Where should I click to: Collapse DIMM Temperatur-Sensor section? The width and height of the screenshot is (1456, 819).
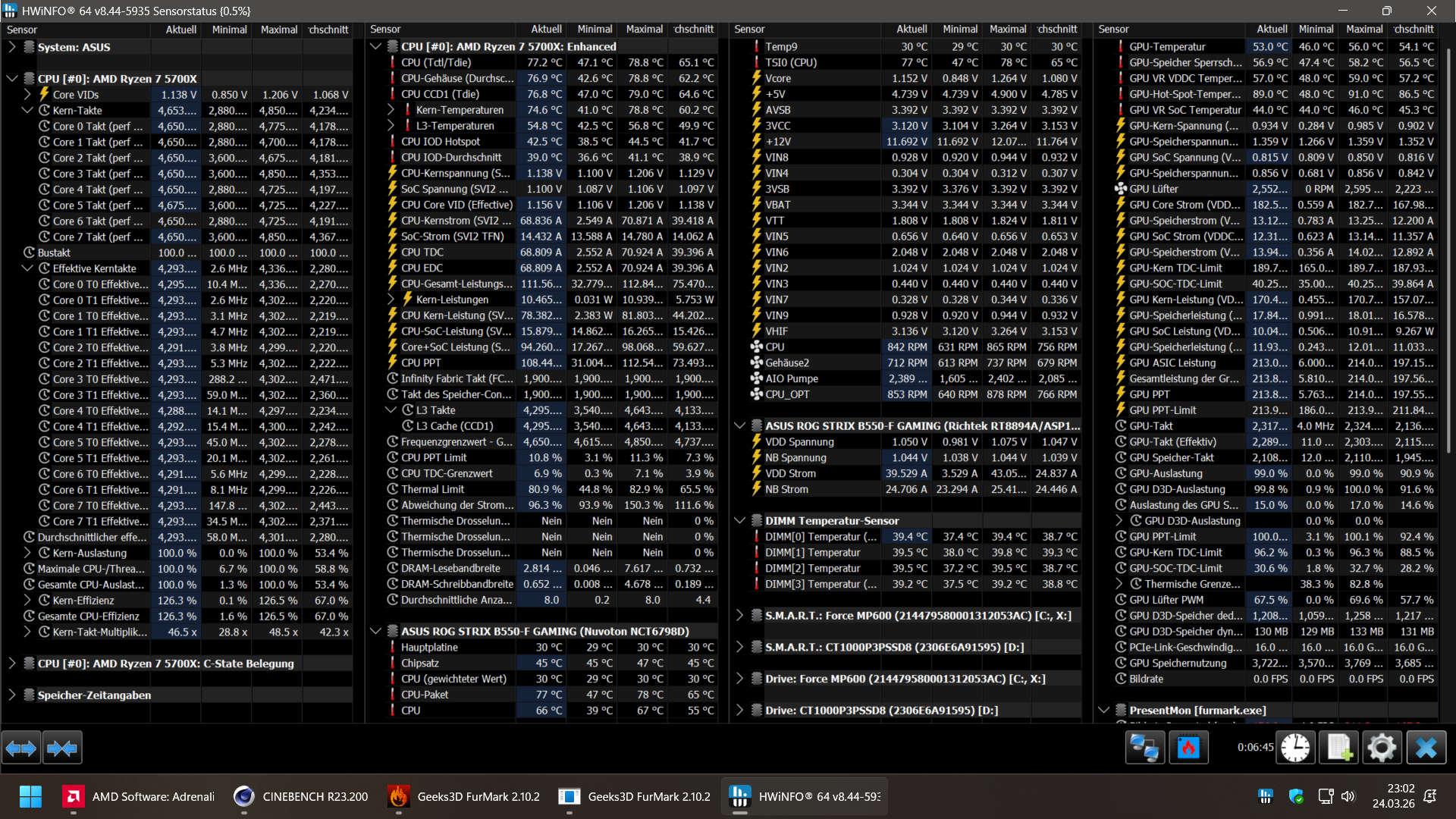739,521
